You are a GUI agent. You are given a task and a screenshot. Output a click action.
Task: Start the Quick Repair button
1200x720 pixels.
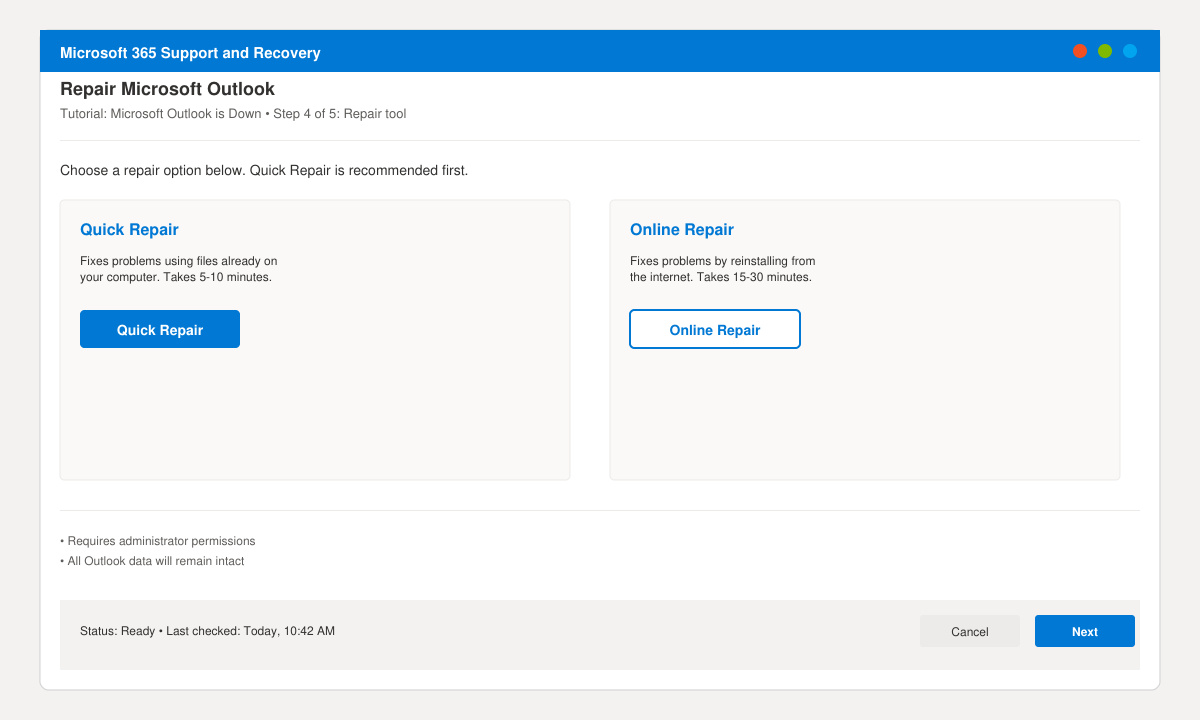(x=160, y=329)
